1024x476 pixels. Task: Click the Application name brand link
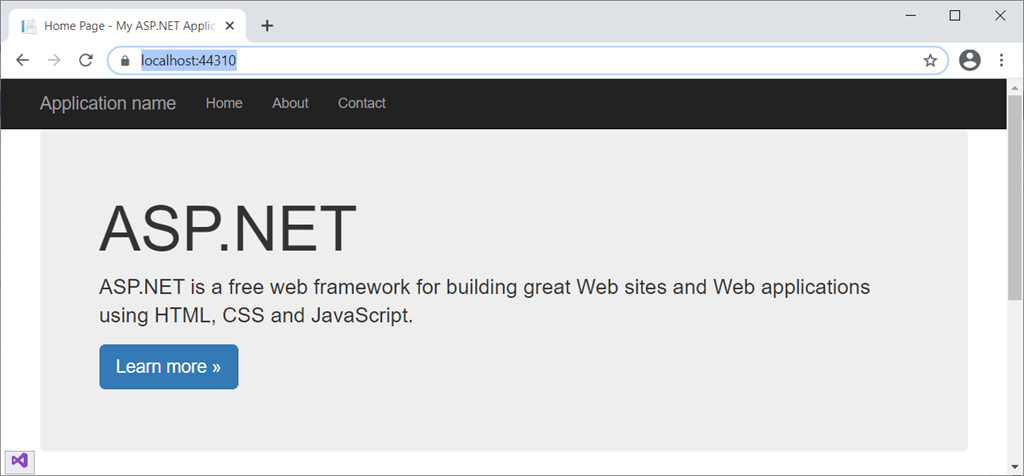click(x=108, y=103)
